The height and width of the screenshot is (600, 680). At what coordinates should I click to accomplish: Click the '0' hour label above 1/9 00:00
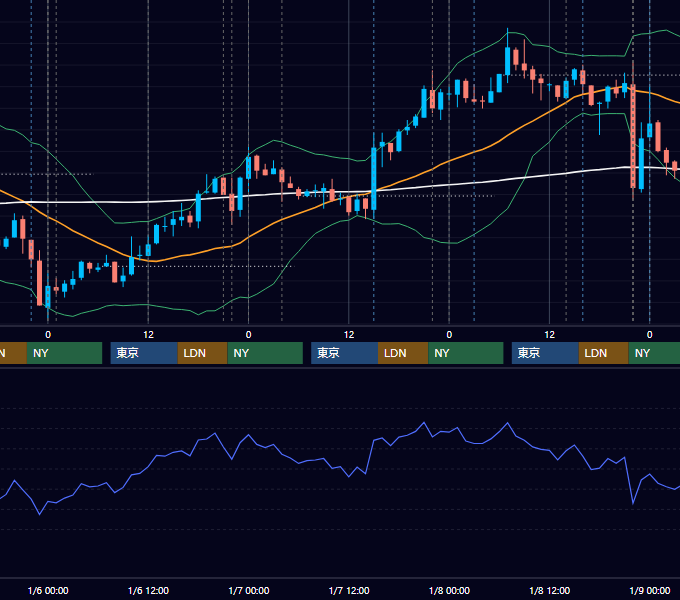[x=650, y=335]
